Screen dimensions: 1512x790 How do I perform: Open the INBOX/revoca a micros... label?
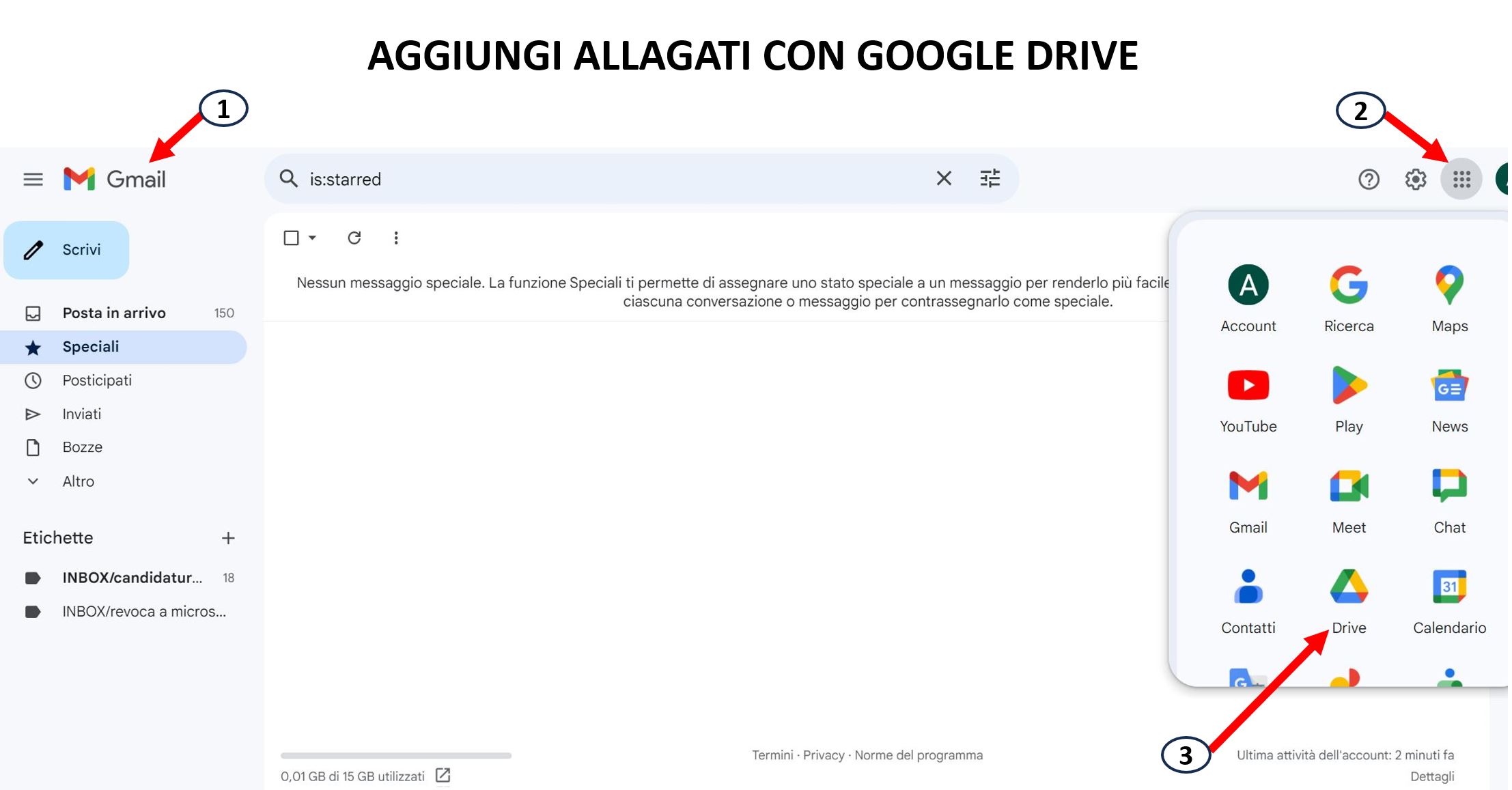pos(123,611)
